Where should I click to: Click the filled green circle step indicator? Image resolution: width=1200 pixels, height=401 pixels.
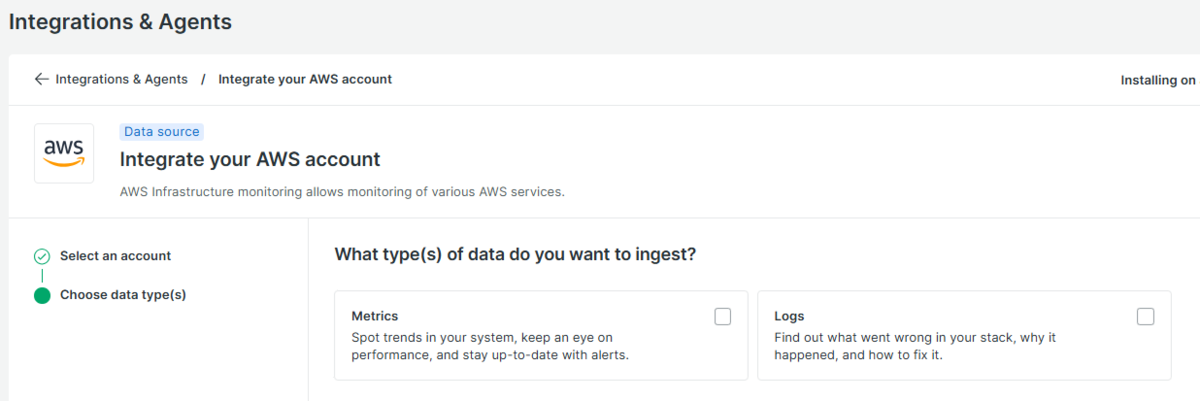coord(42,295)
